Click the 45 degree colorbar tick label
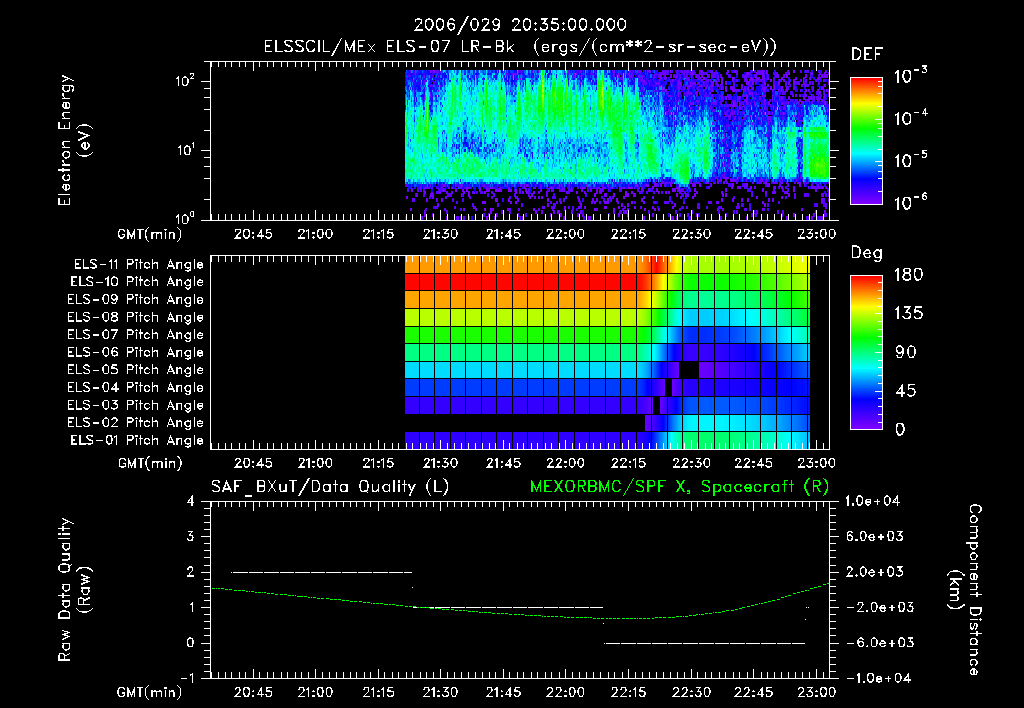This screenshot has width=1024, height=708. point(906,391)
